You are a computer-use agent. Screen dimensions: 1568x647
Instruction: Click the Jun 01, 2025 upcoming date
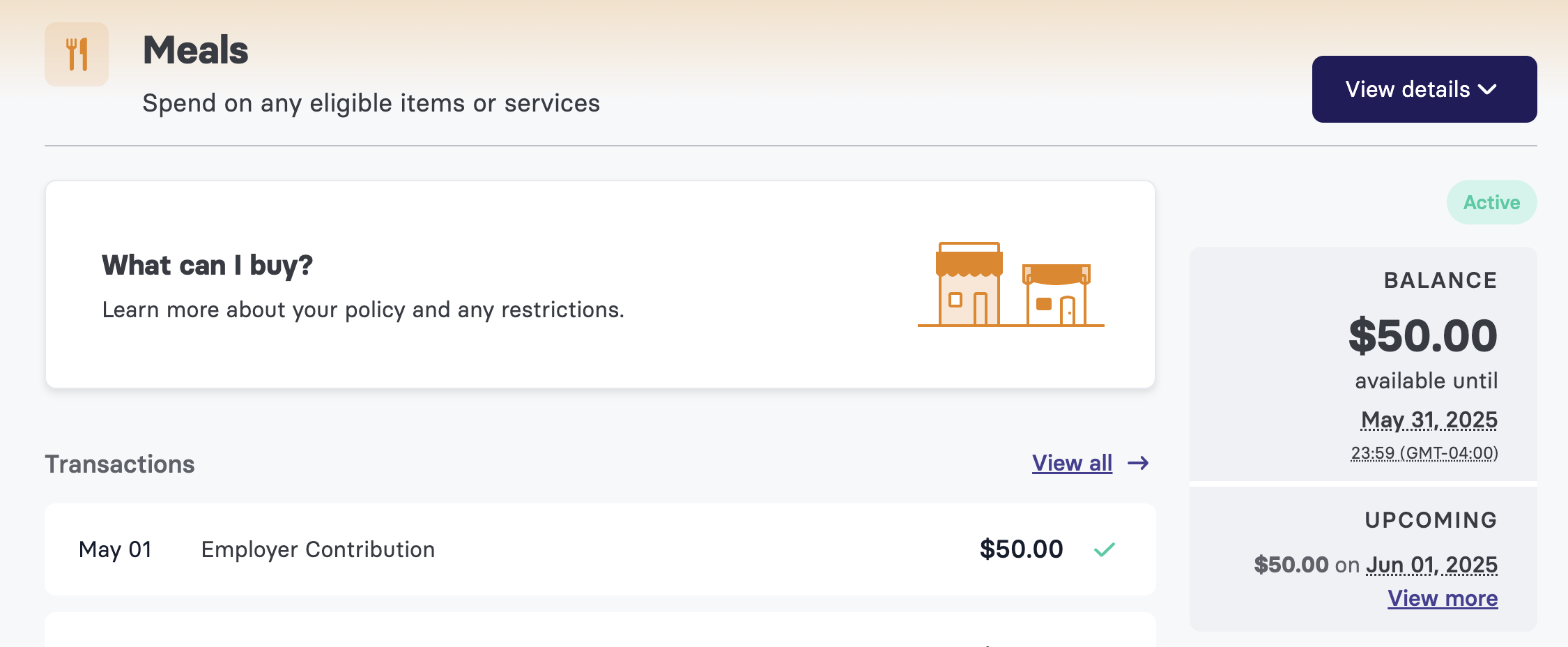[1432, 565]
